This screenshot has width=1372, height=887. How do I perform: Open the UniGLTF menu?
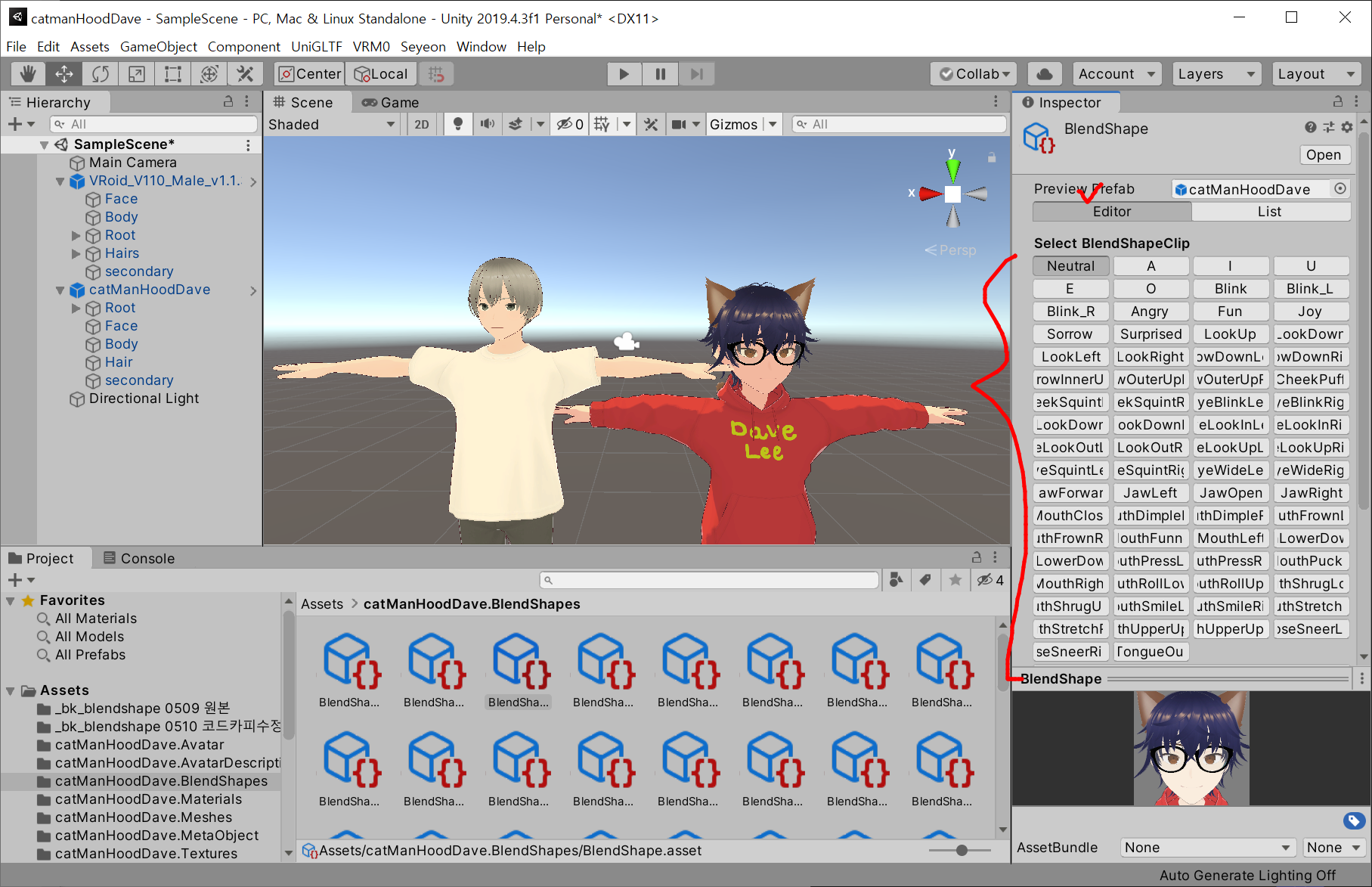pos(317,47)
